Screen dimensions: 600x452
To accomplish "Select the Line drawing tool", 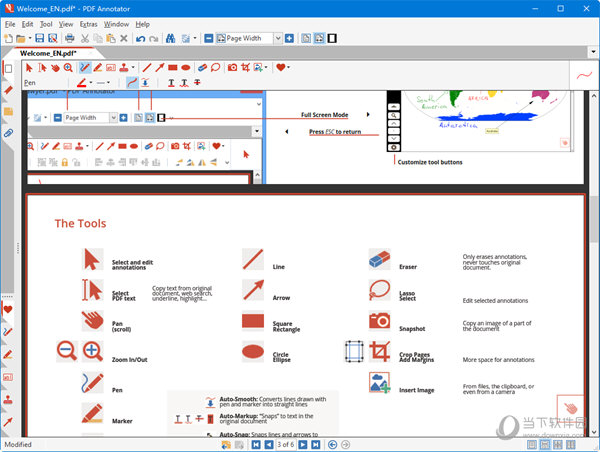I will (x=147, y=68).
